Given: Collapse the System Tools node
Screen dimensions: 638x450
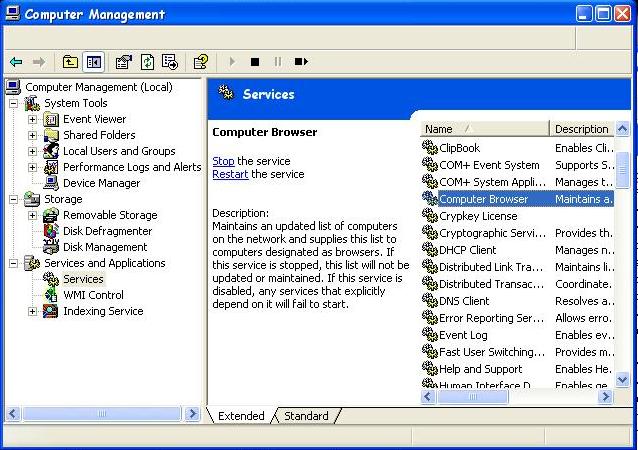Looking at the screenshot, I should pyautogui.click(x=13, y=103).
